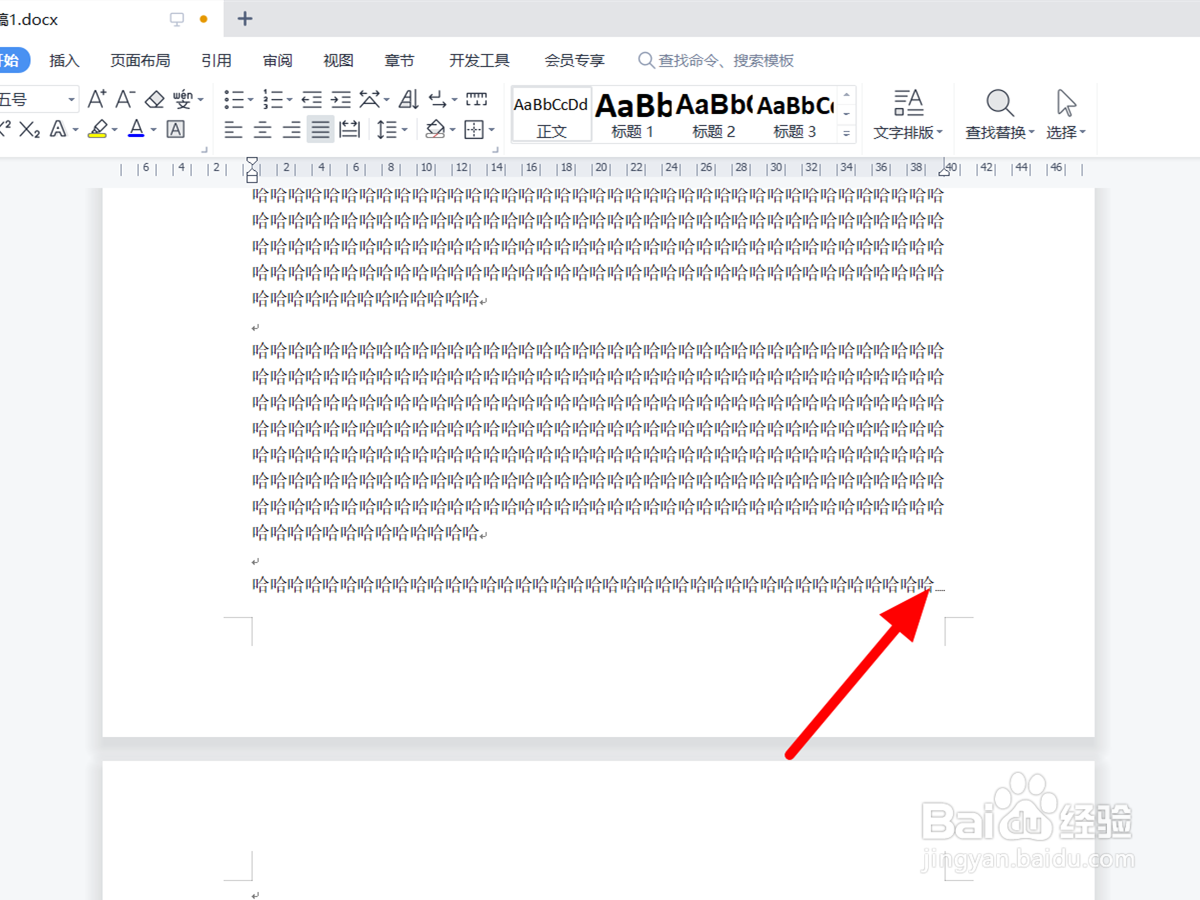Open pinyin guide dropdown arrow
The width and height of the screenshot is (1200, 900).
point(200,100)
